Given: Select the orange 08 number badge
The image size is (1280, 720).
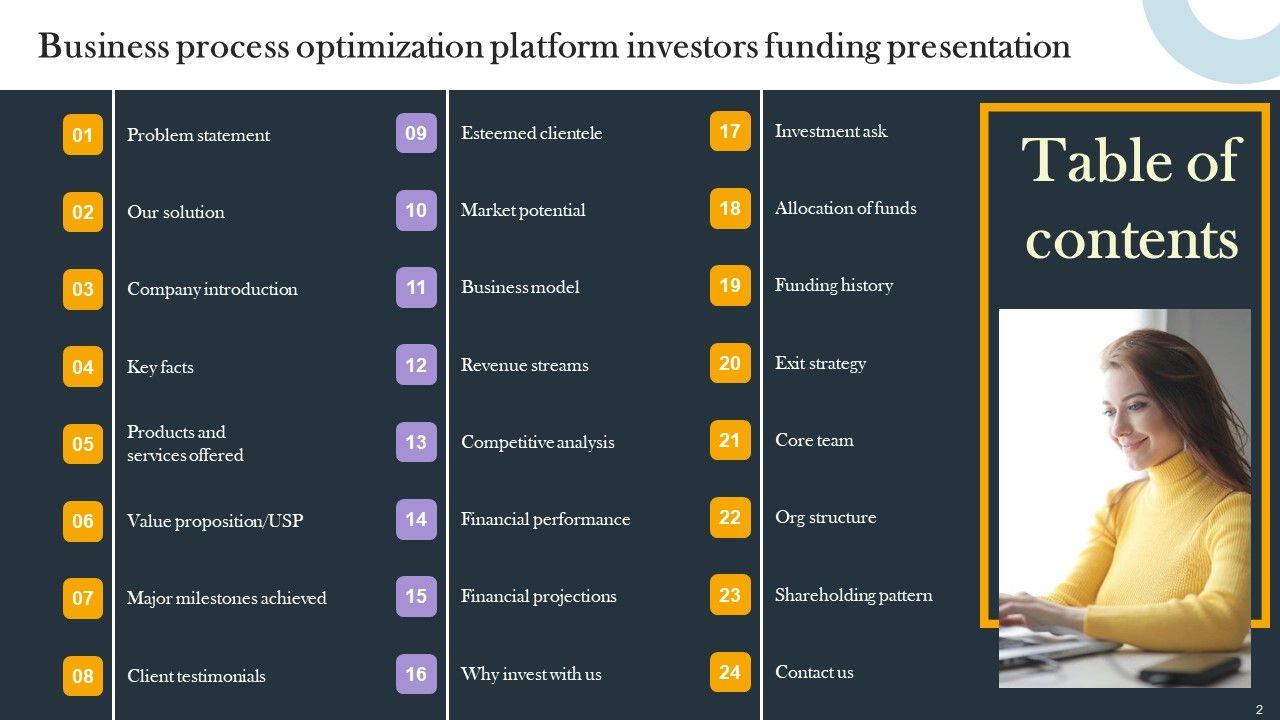Looking at the screenshot, I should (83, 676).
